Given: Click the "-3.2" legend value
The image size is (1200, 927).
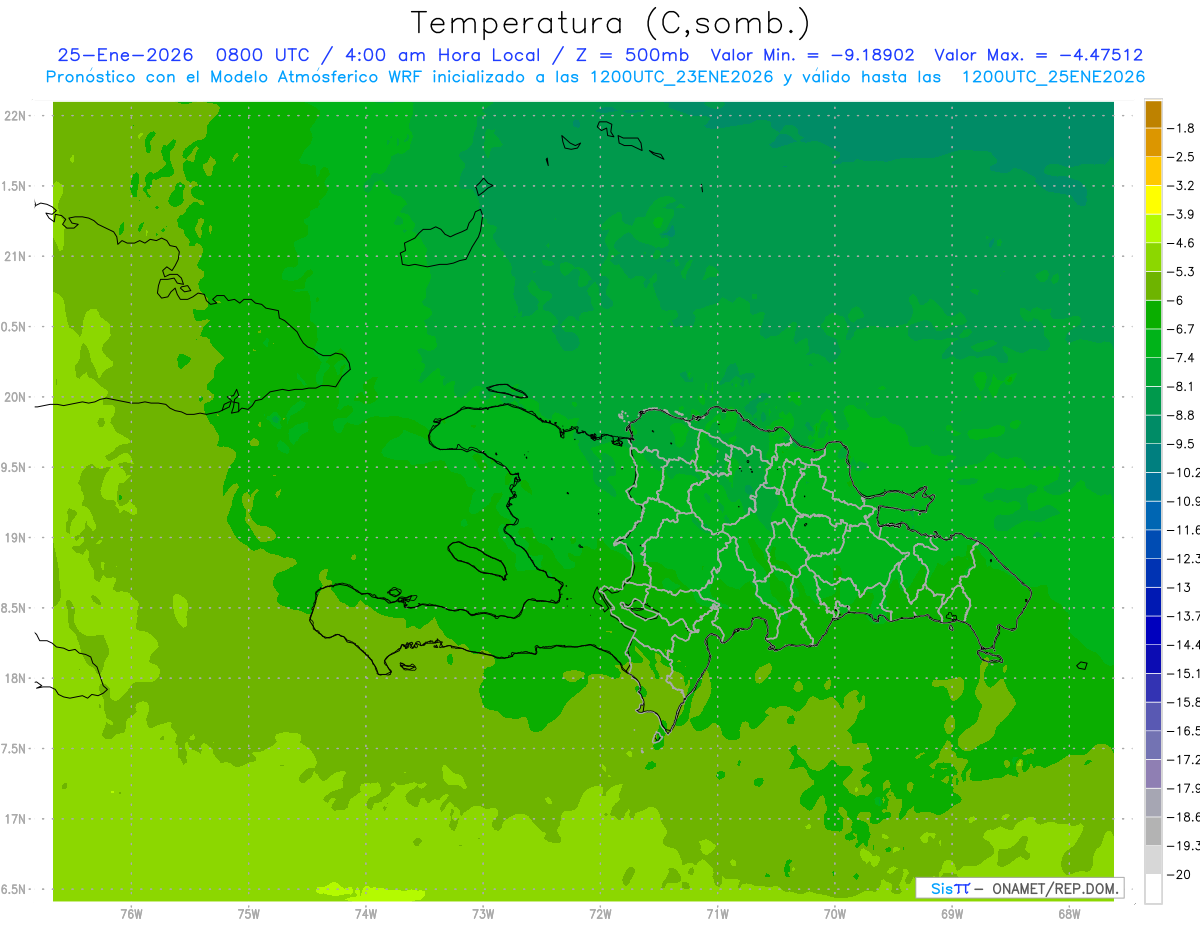Looking at the screenshot, I should click(1181, 186).
